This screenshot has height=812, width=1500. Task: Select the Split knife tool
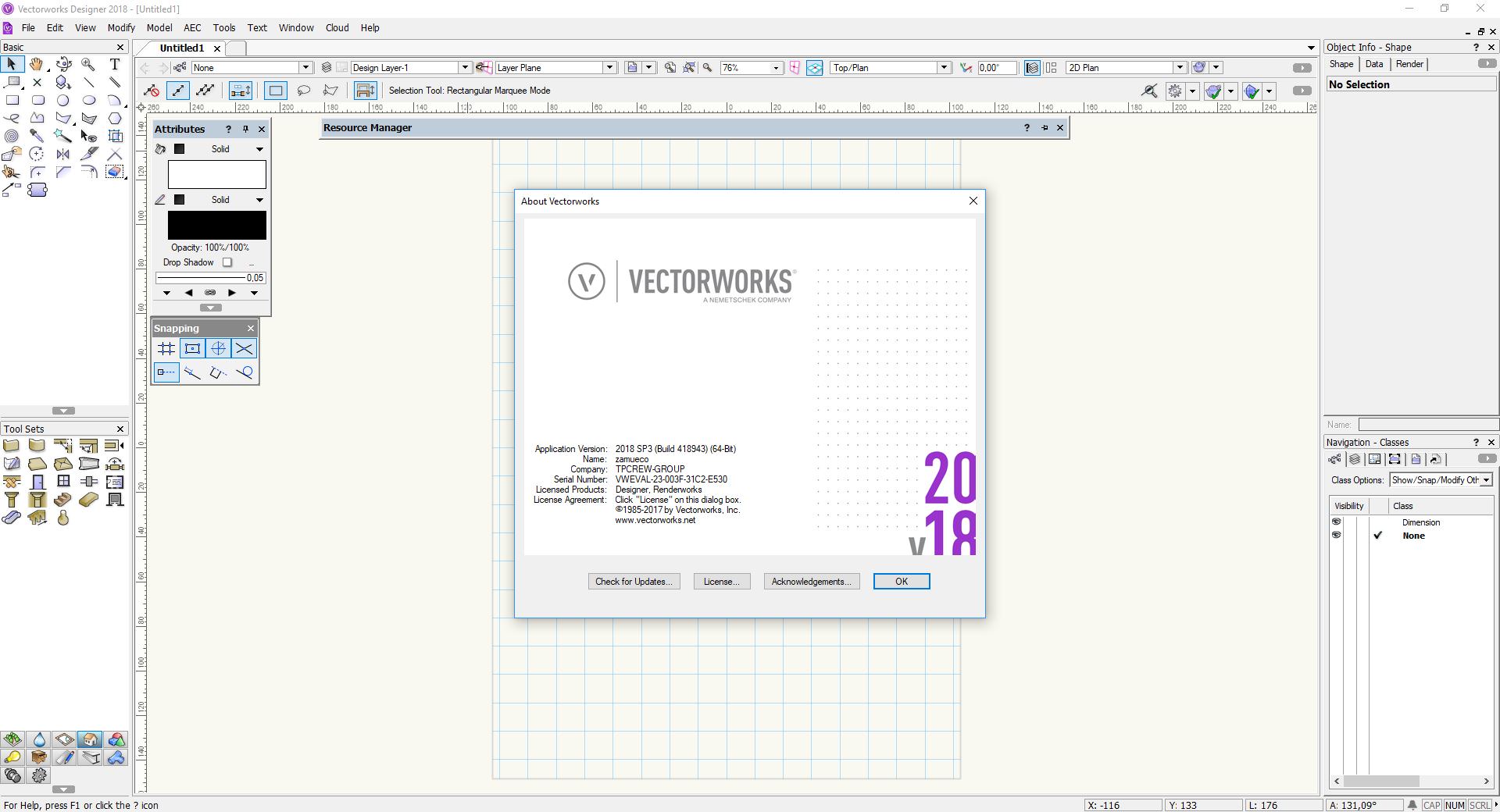tap(89, 154)
